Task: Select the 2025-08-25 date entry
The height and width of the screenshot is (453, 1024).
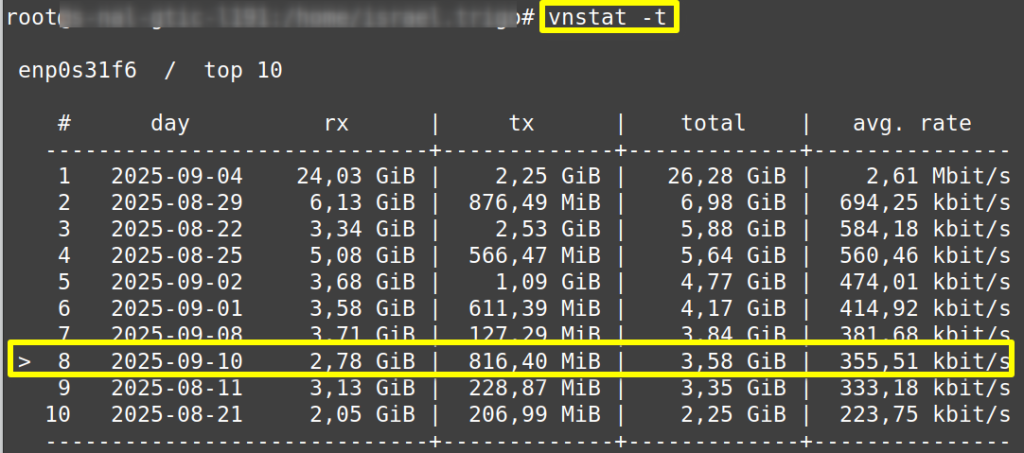Action: pyautogui.click(x=177, y=255)
